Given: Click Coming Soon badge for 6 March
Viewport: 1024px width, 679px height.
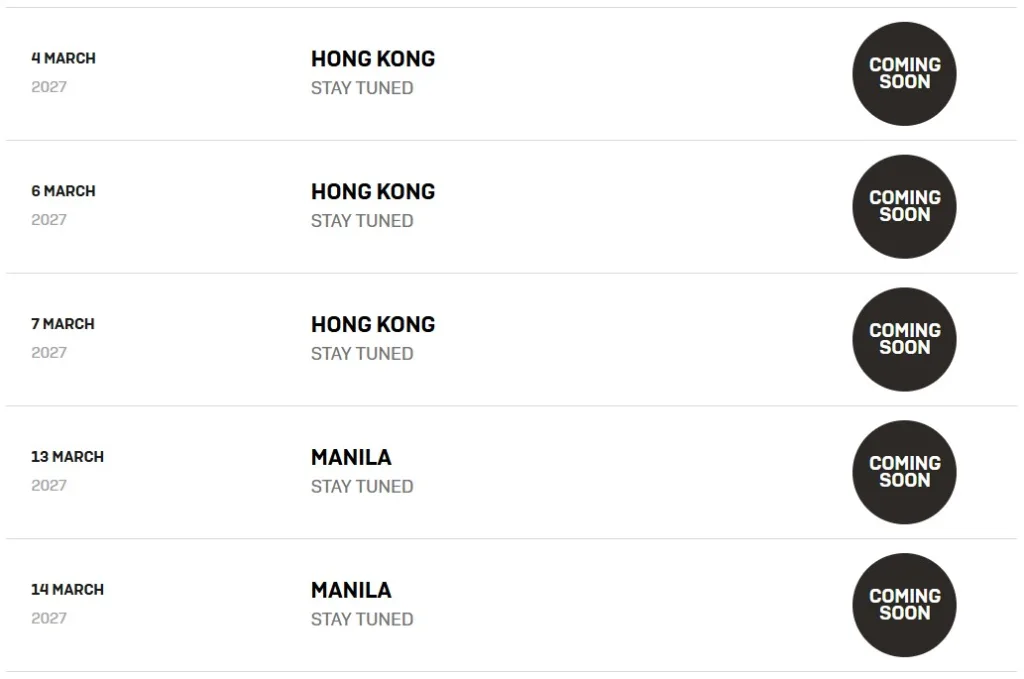Looking at the screenshot, I should click(904, 207).
